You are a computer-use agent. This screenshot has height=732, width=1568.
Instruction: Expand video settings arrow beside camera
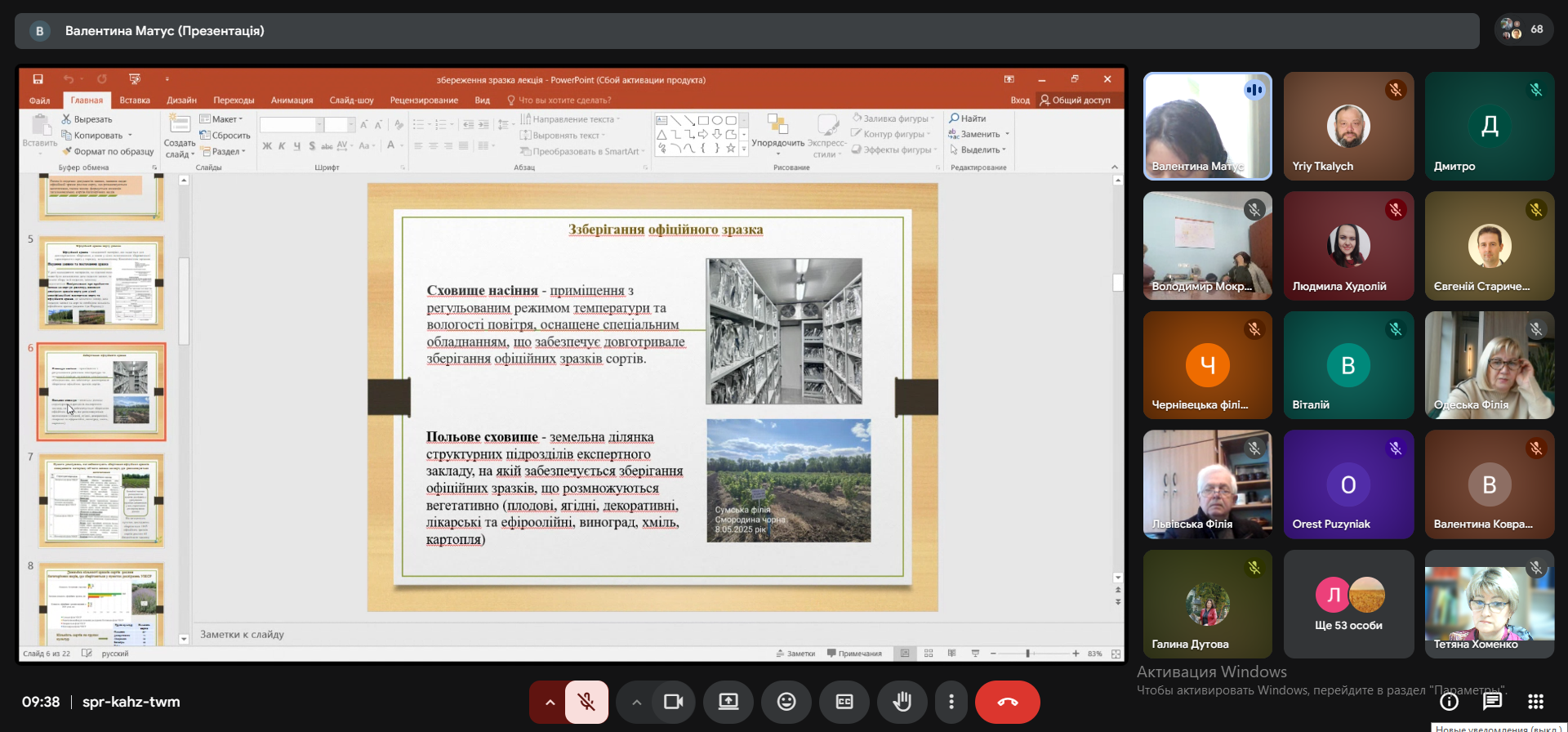tap(637, 702)
